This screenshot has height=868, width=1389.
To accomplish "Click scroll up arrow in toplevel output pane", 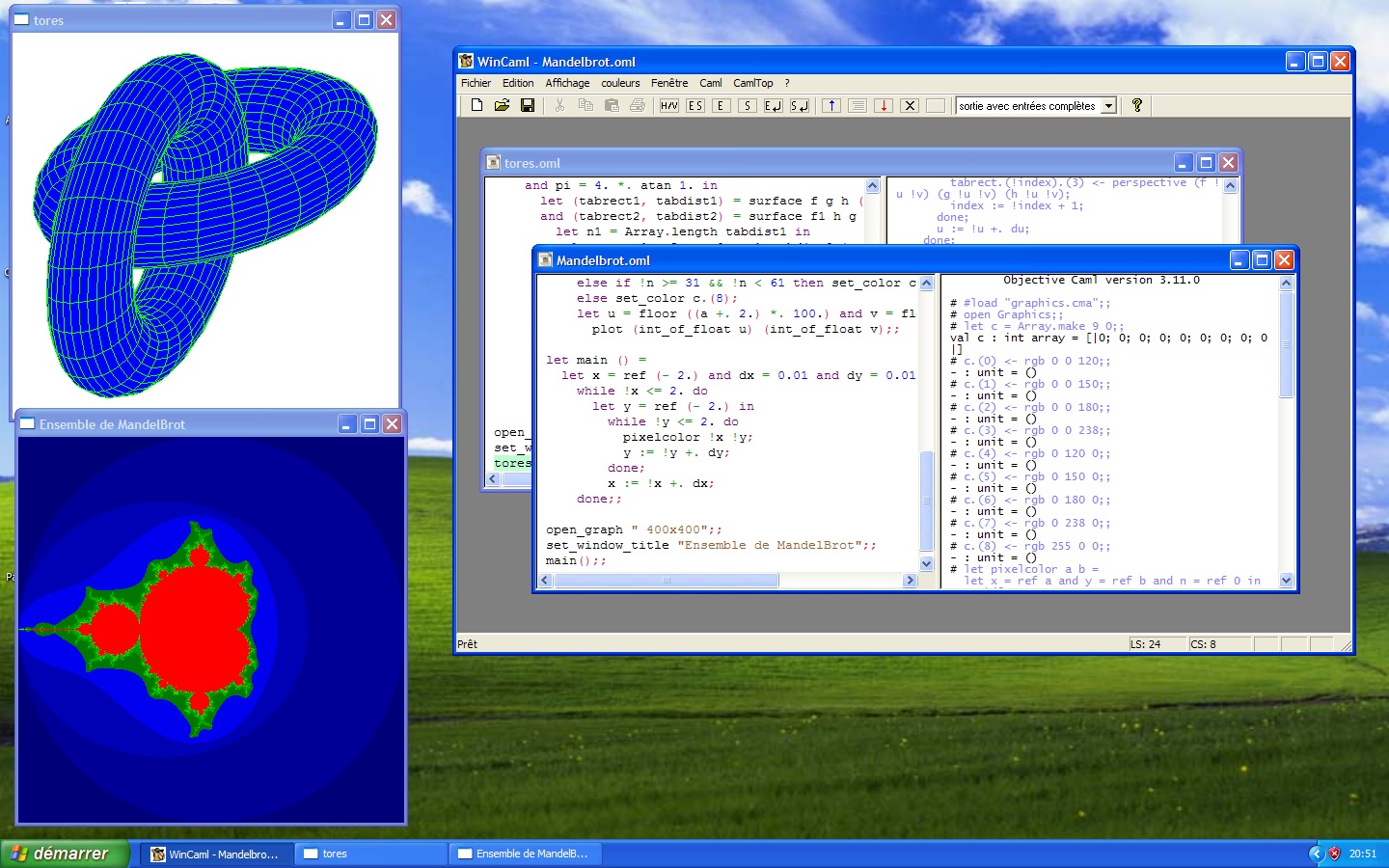I will pyautogui.click(x=1286, y=283).
